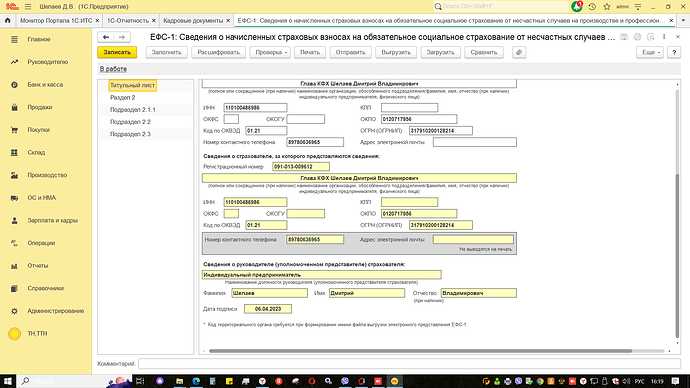Click the paperclip attachments icon

coord(519,52)
